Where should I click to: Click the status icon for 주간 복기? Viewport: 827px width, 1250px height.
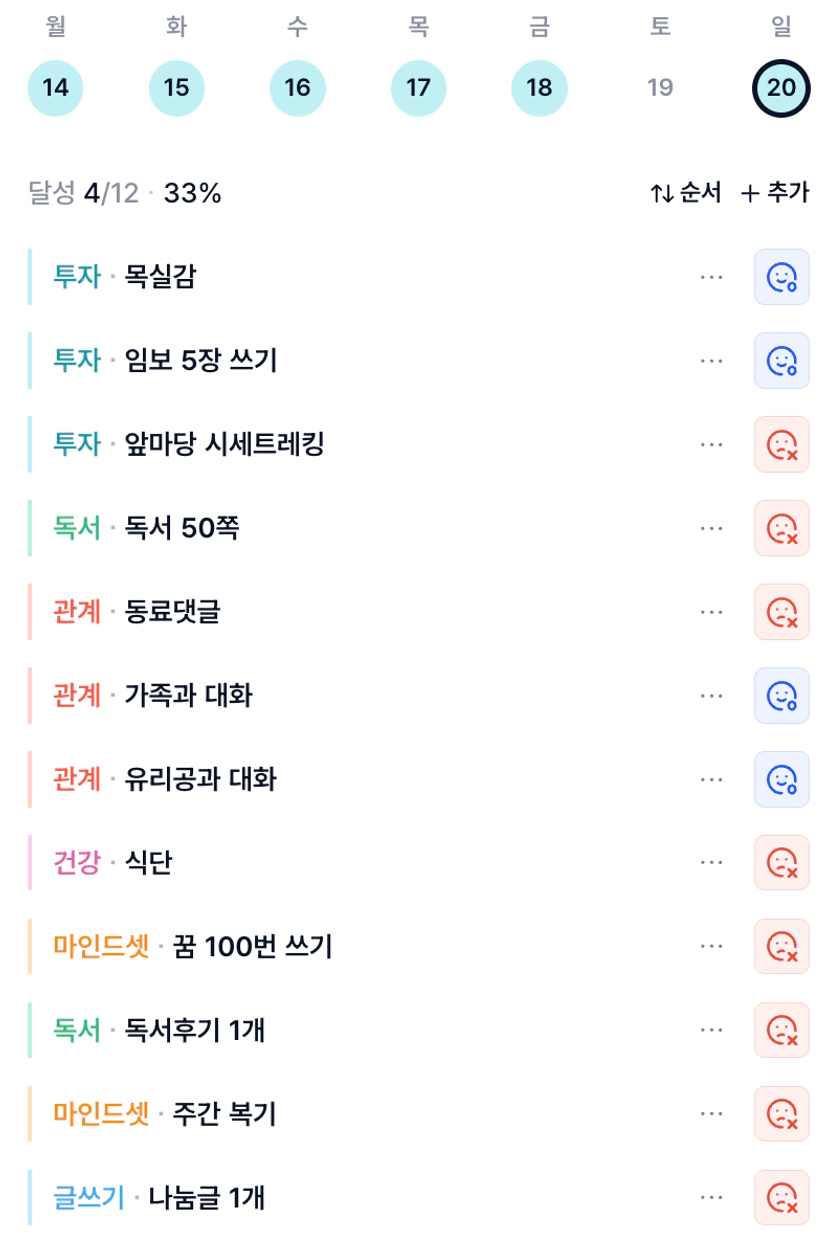click(x=781, y=1113)
